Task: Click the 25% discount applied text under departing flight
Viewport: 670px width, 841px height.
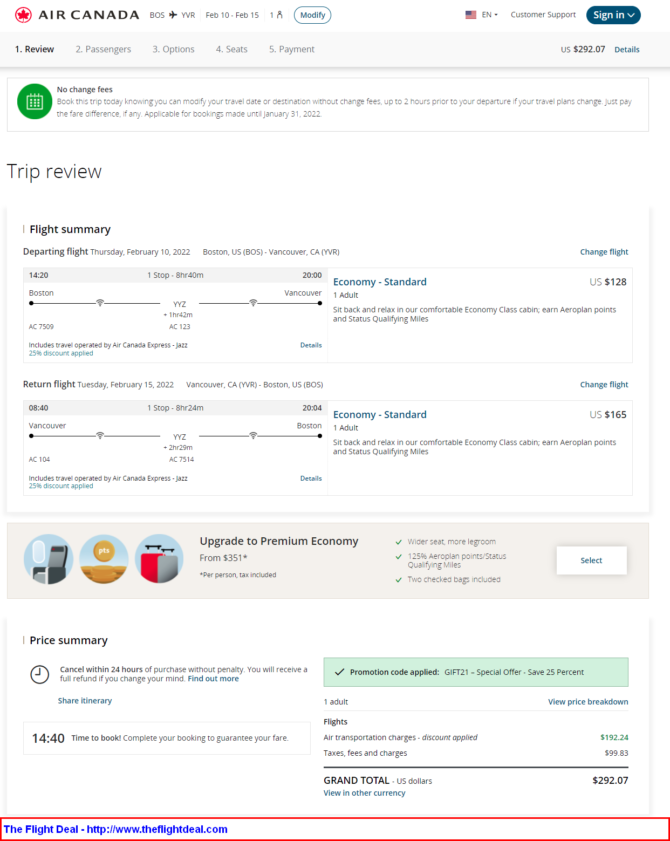Action: pos(61,353)
